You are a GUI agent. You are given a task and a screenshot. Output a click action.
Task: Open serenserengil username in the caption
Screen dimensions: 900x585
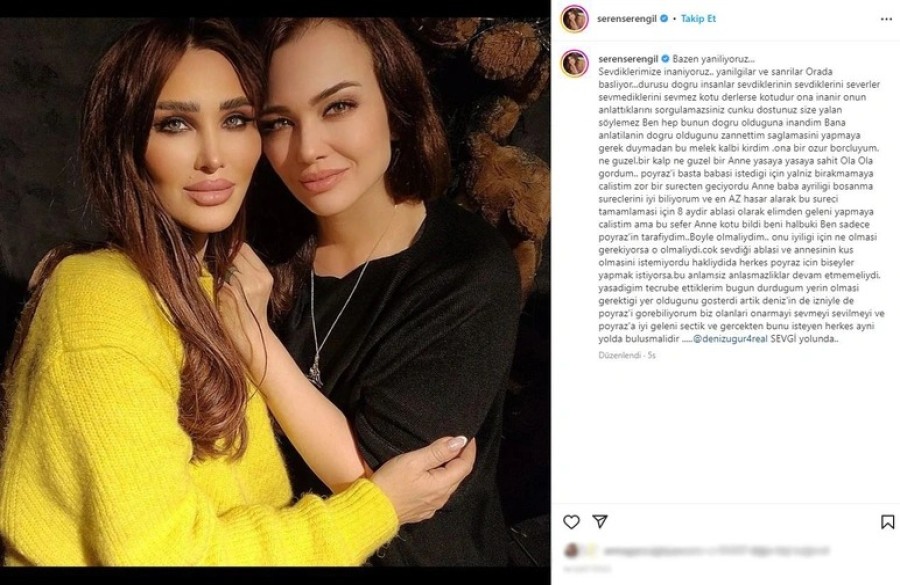[629, 59]
